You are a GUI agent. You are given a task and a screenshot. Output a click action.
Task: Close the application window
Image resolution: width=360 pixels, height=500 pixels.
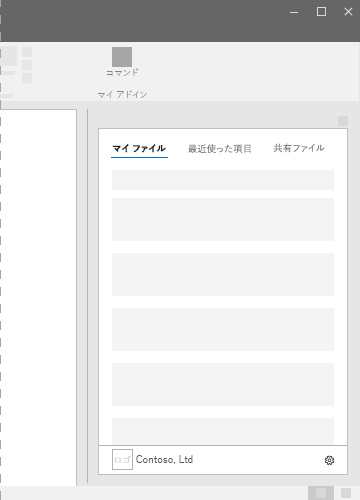coord(348,12)
